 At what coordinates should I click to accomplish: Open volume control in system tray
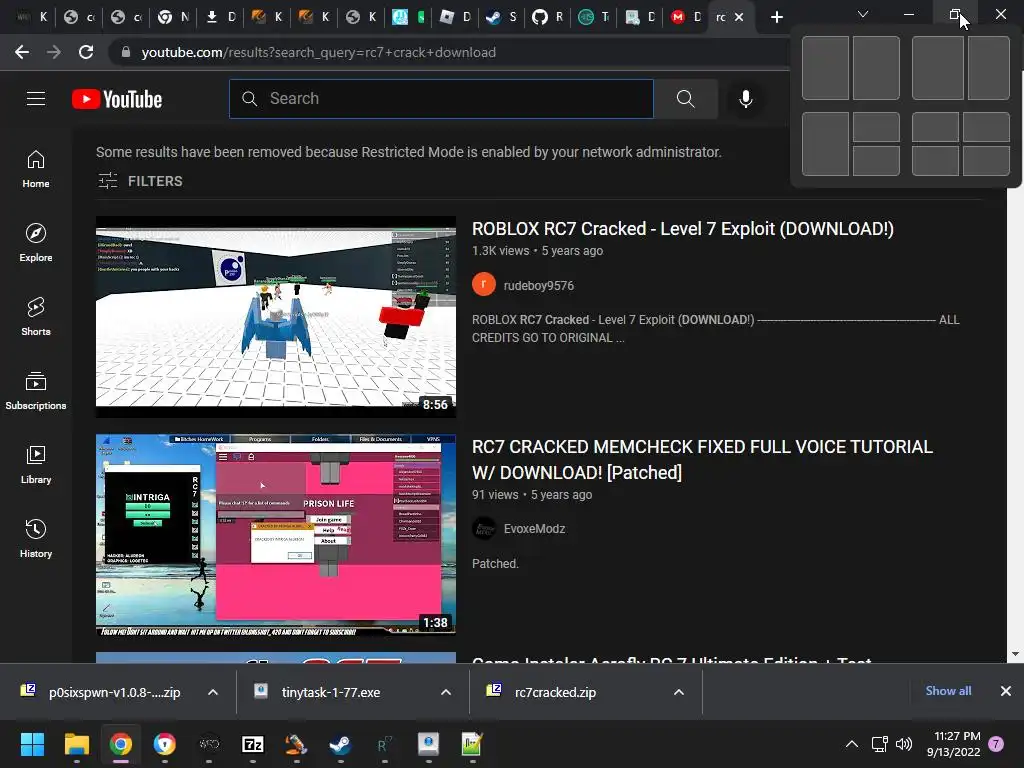pos(904,744)
